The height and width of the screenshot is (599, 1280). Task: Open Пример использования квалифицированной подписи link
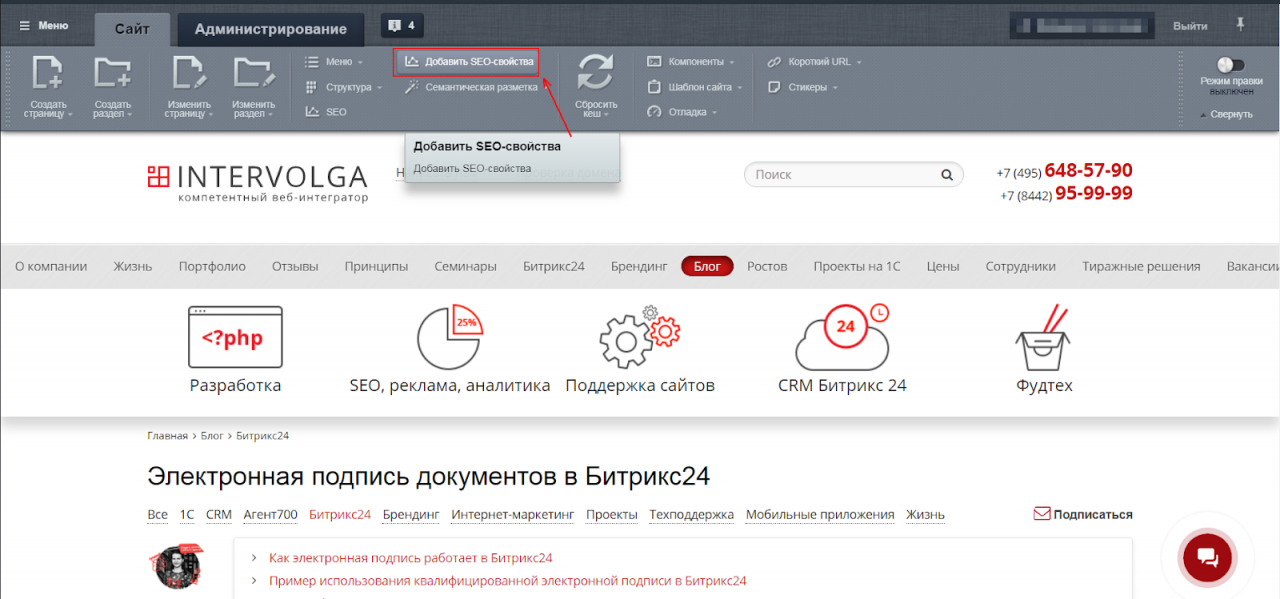coord(508,581)
